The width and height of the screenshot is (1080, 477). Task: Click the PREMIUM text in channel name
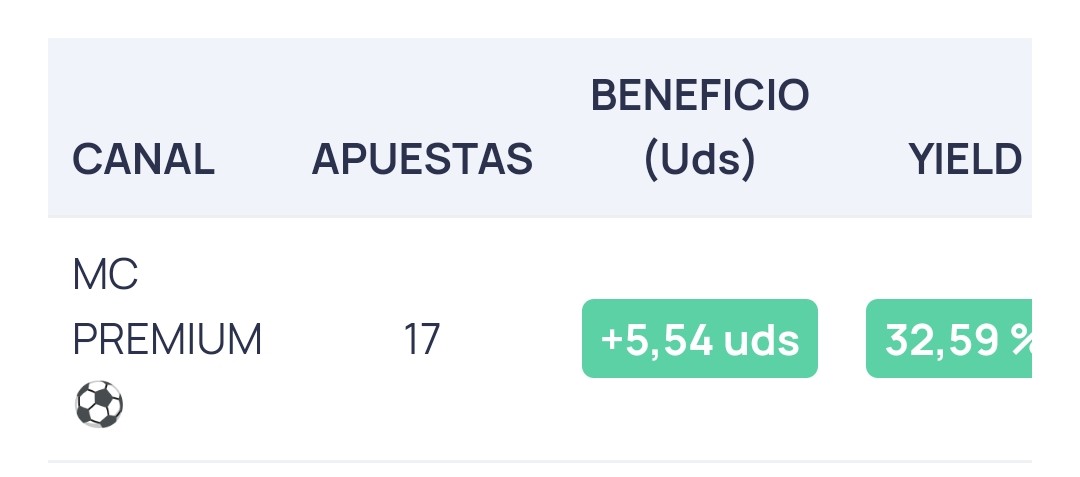click(167, 339)
